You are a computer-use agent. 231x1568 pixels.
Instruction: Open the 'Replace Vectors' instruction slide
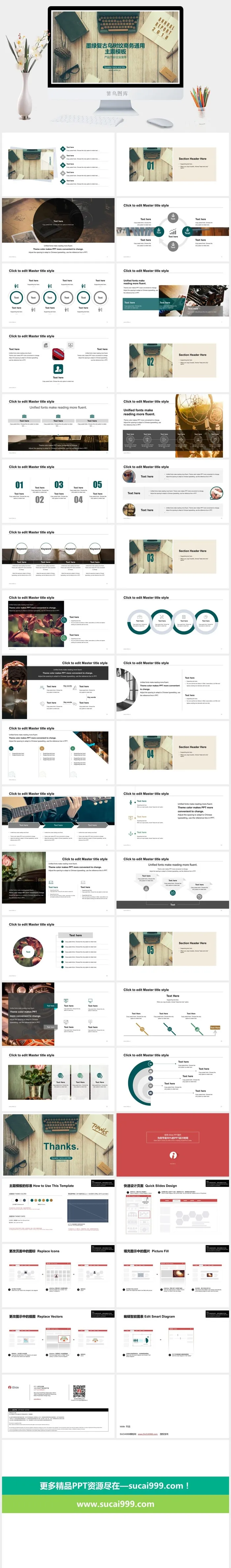(58, 1340)
